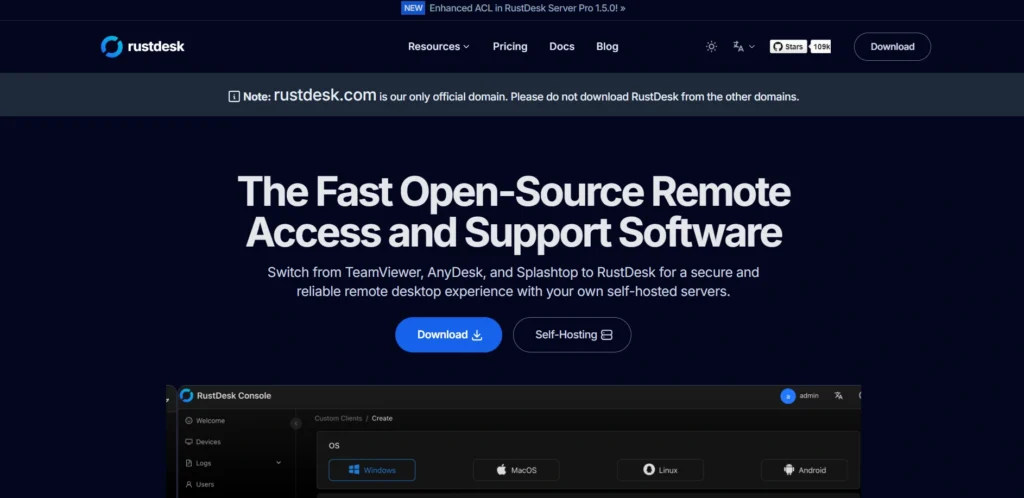Click the Custom Clients breadcrumb

click(x=338, y=418)
